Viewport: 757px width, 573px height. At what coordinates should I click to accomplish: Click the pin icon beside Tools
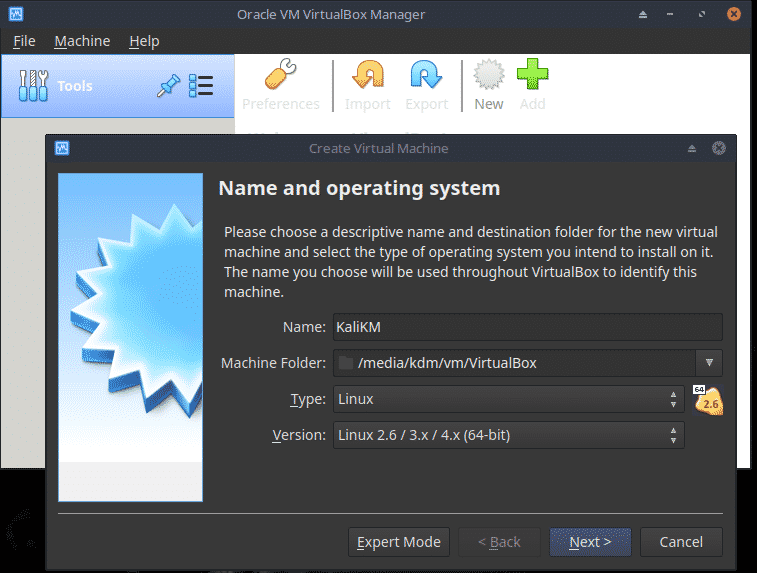coord(168,87)
